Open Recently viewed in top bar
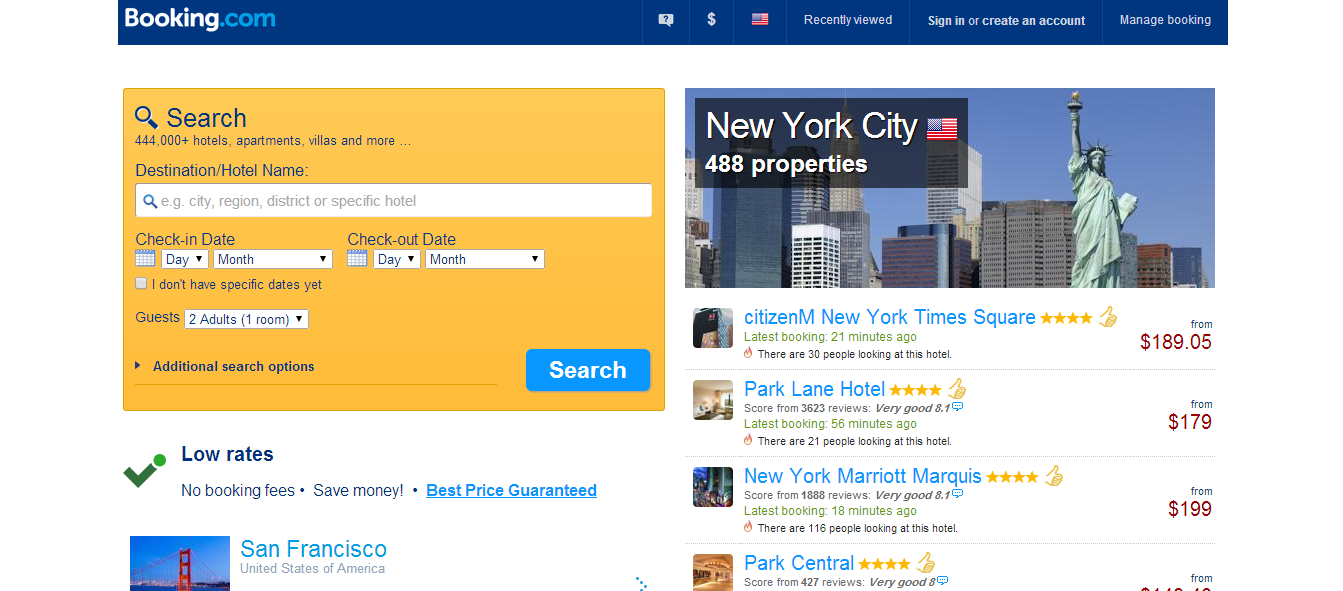This screenshot has height=591, width=1343. point(848,20)
